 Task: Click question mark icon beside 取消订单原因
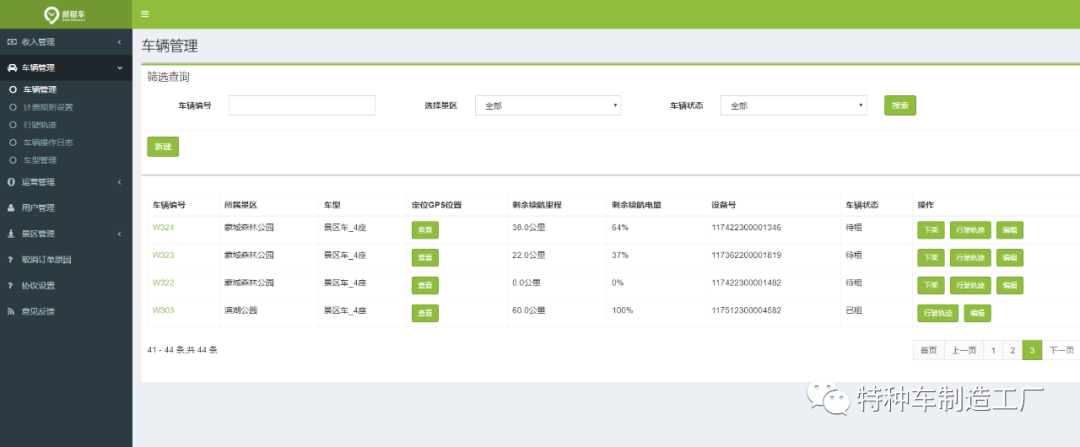coord(10,260)
